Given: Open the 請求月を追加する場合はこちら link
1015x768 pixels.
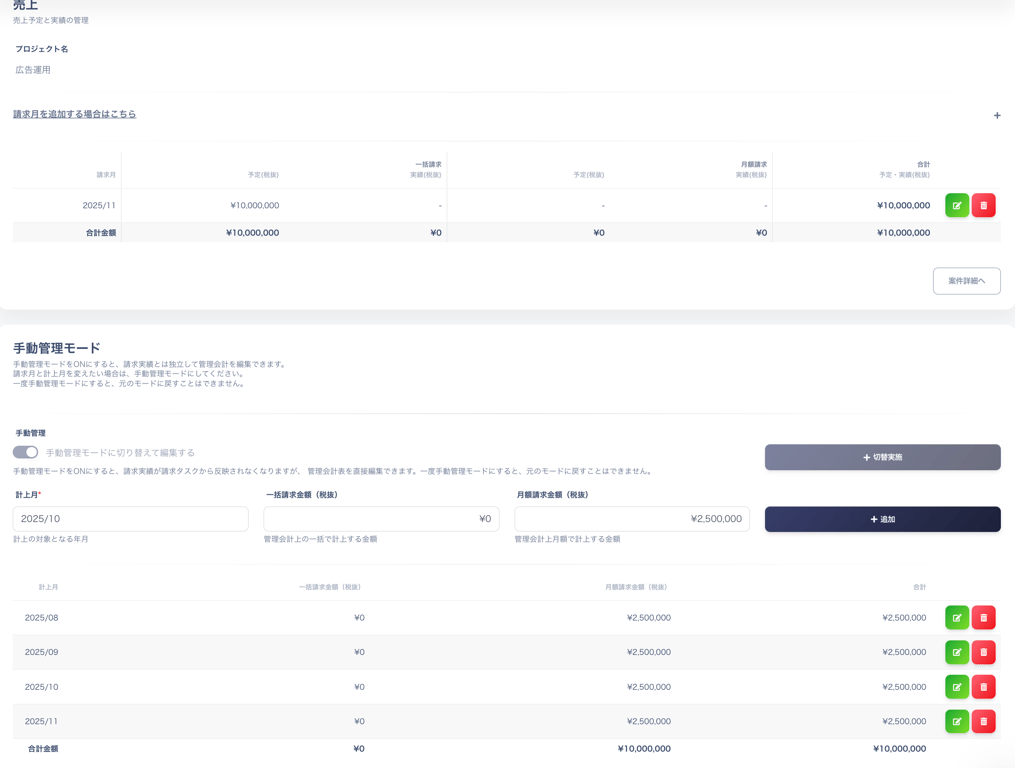Looking at the screenshot, I should (x=74, y=114).
